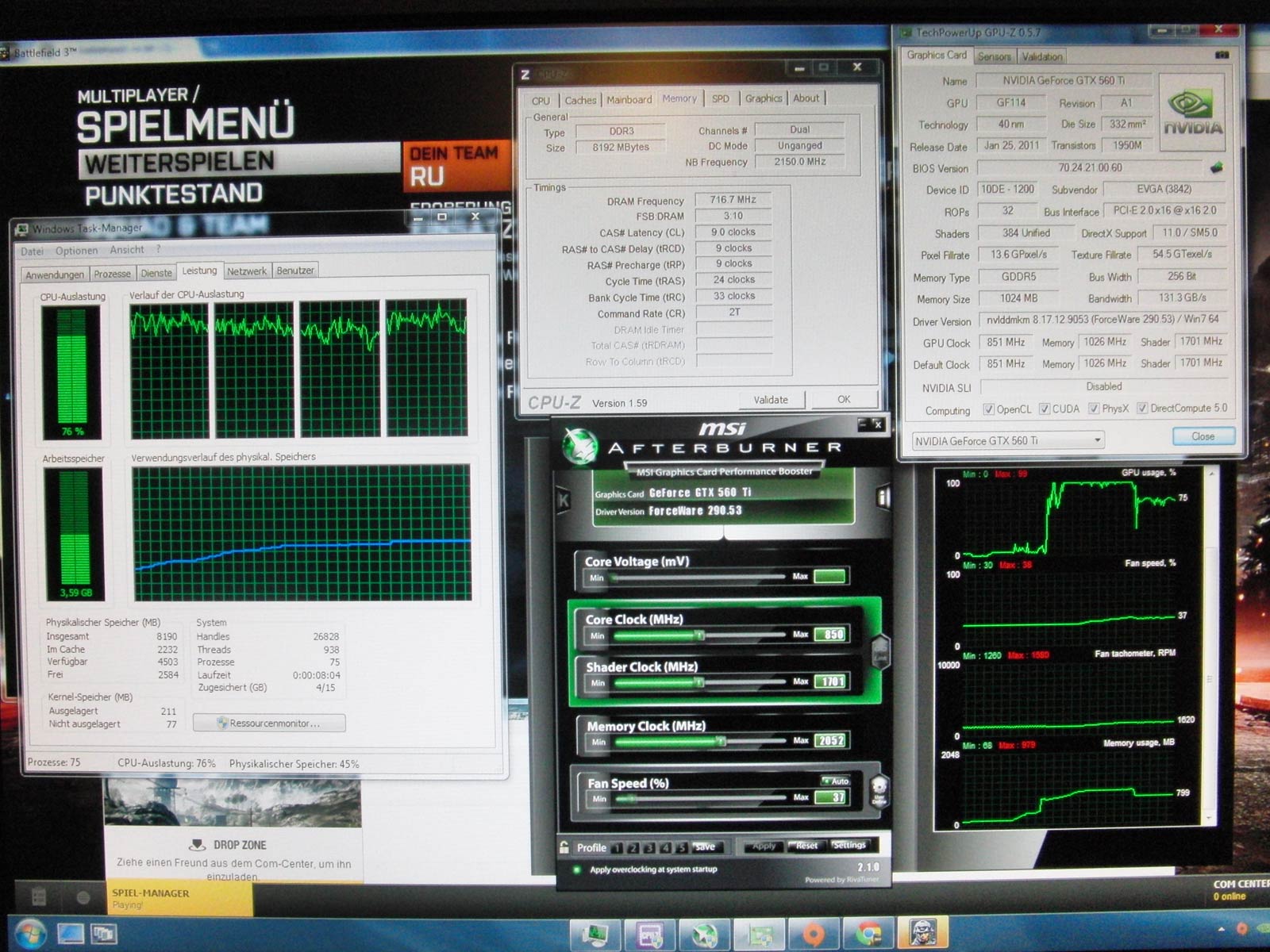The image size is (1270, 952).
Task: Open CPU-Z purple icon in the taskbar
Action: point(650,935)
